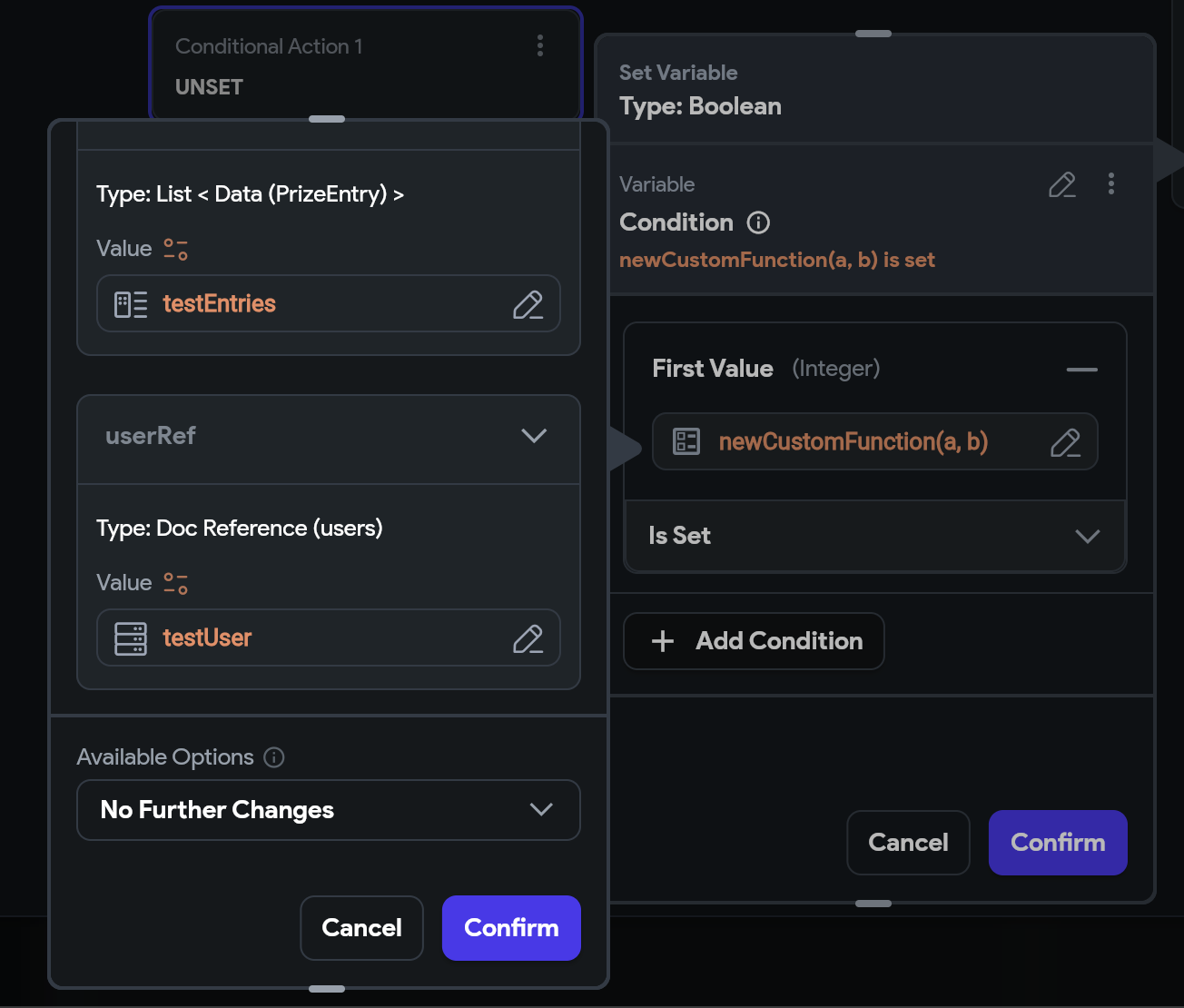Click 'Type: List < Data (PrizeEntry) >' text
The width and height of the screenshot is (1184, 1008).
tap(250, 194)
